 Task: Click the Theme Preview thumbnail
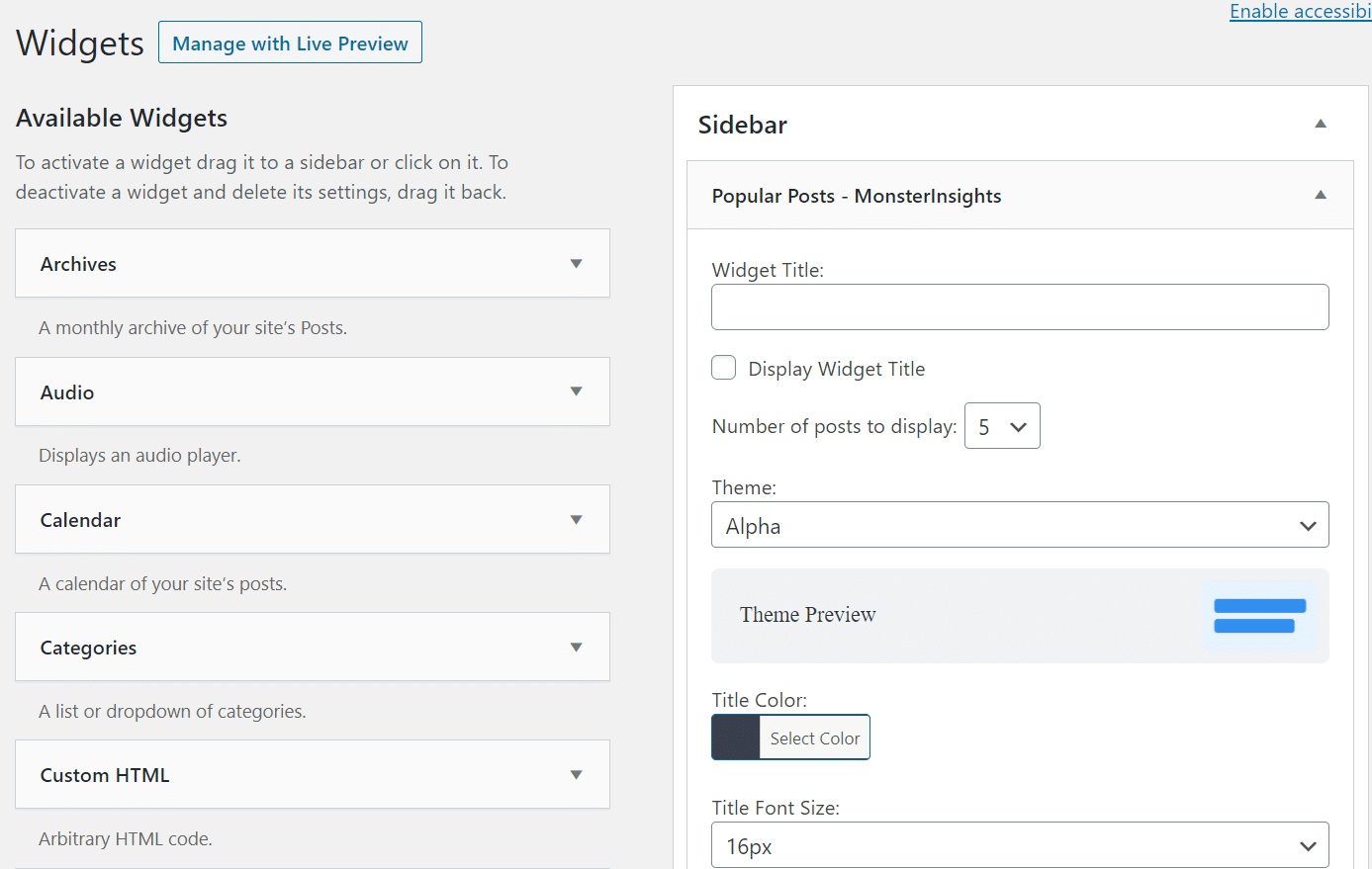pos(1020,616)
